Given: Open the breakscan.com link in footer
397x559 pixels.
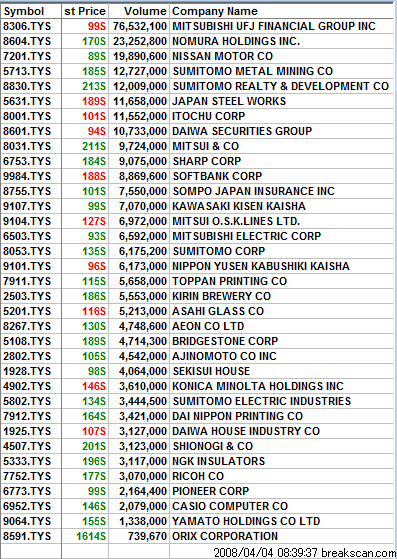Looking at the screenshot, I should pos(359,553).
